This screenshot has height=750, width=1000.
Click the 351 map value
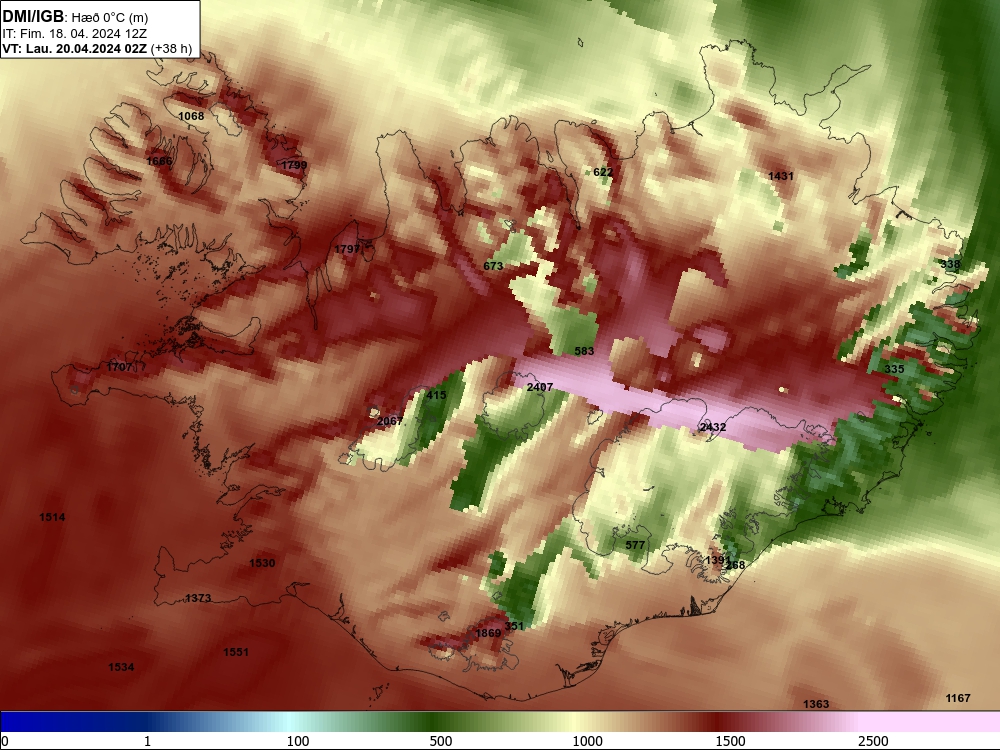point(514,626)
